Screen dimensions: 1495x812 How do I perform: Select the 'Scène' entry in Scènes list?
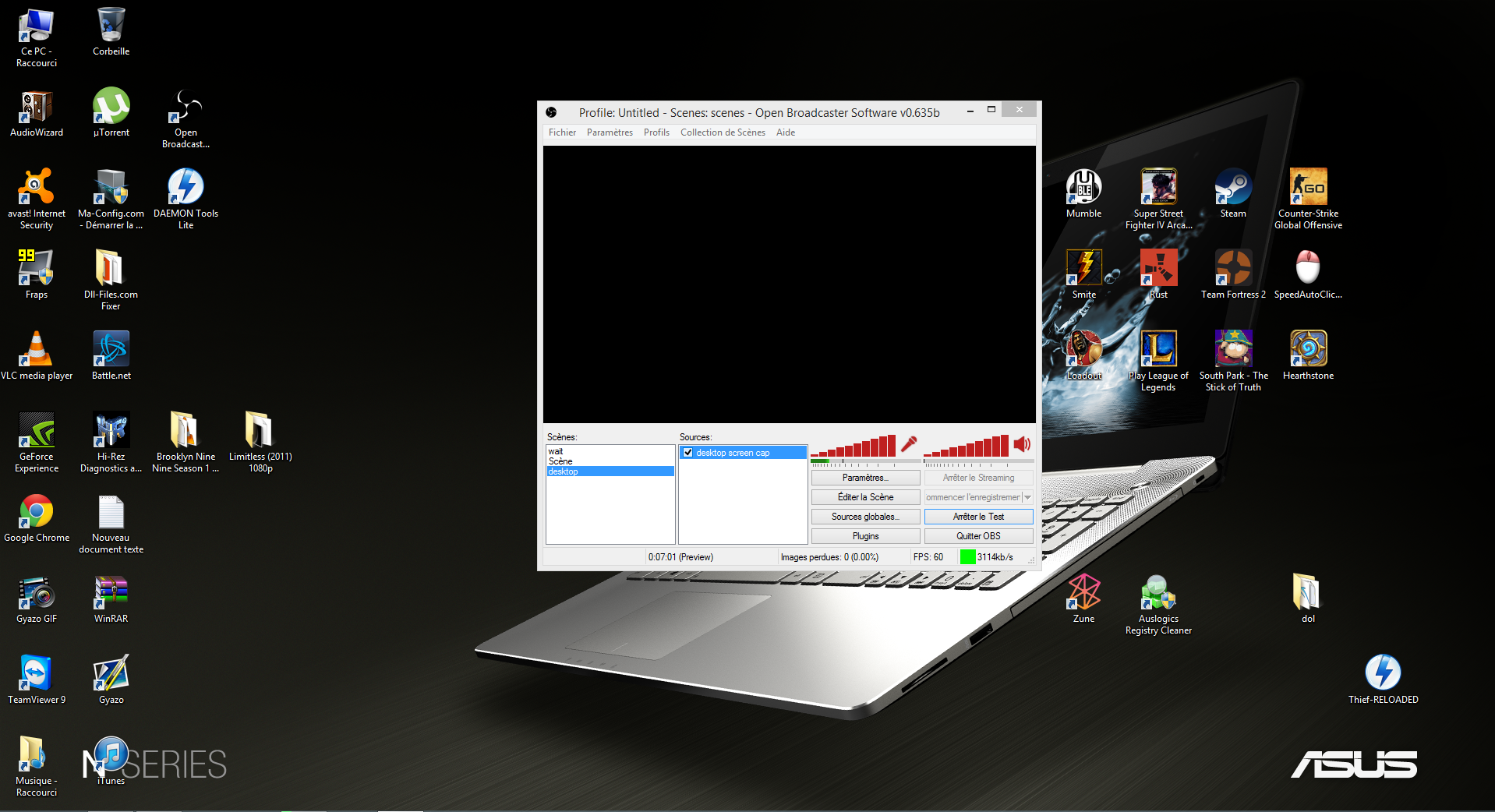point(610,461)
